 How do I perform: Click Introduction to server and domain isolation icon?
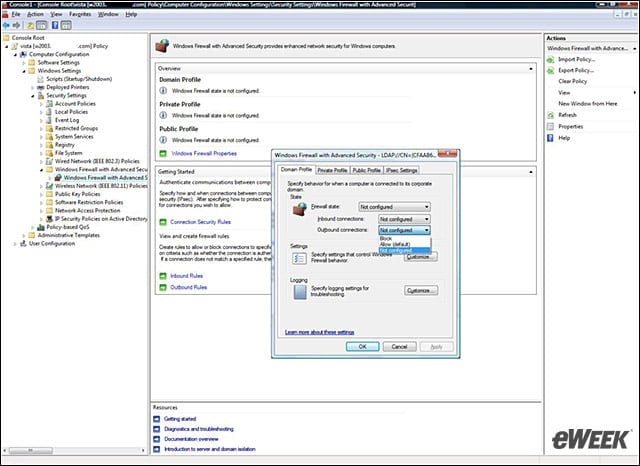[x=157, y=449]
